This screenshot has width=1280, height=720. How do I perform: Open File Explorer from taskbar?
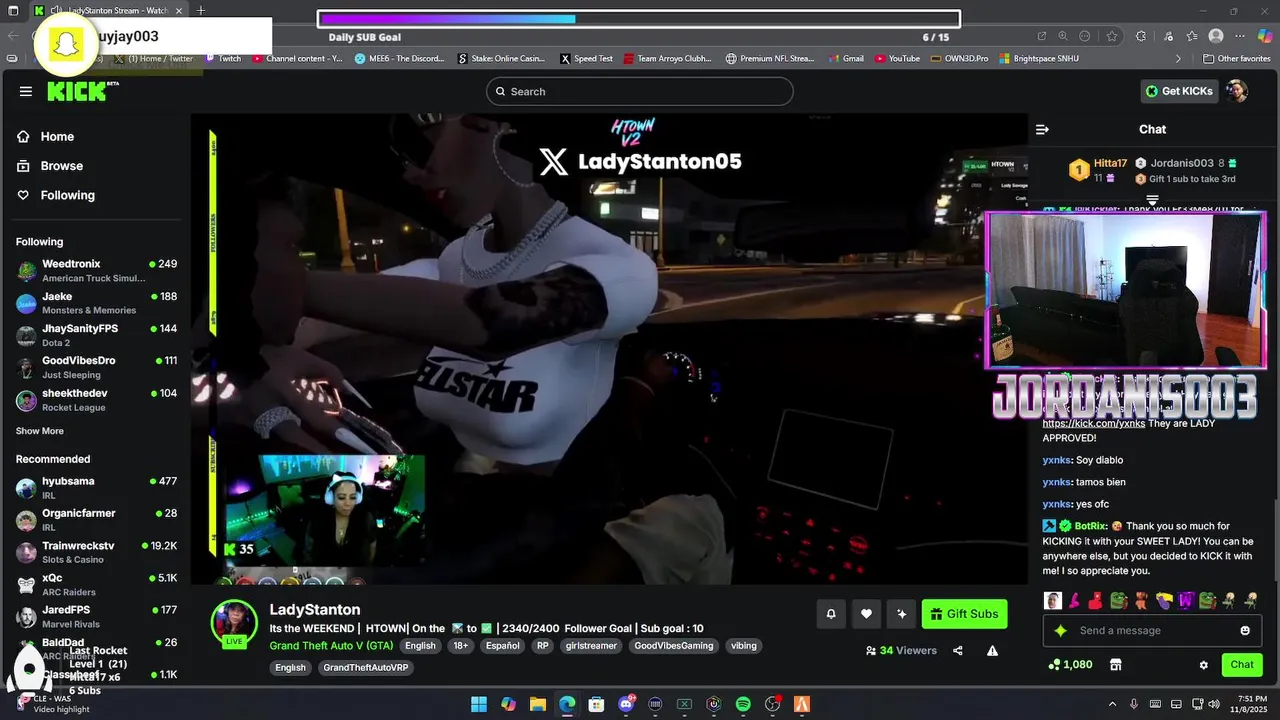pyautogui.click(x=537, y=704)
